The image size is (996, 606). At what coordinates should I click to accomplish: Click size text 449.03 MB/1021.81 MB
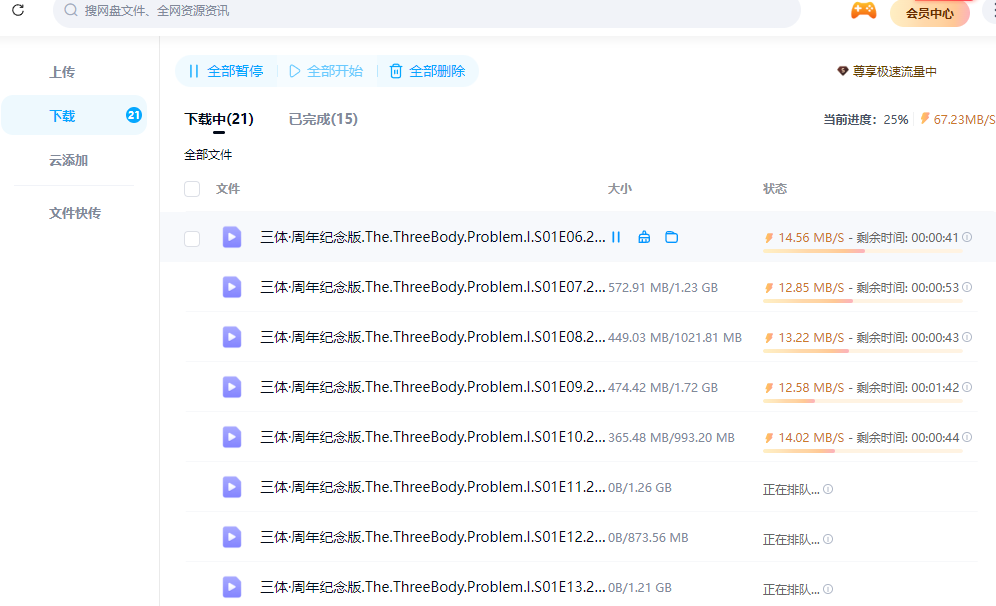pos(675,337)
